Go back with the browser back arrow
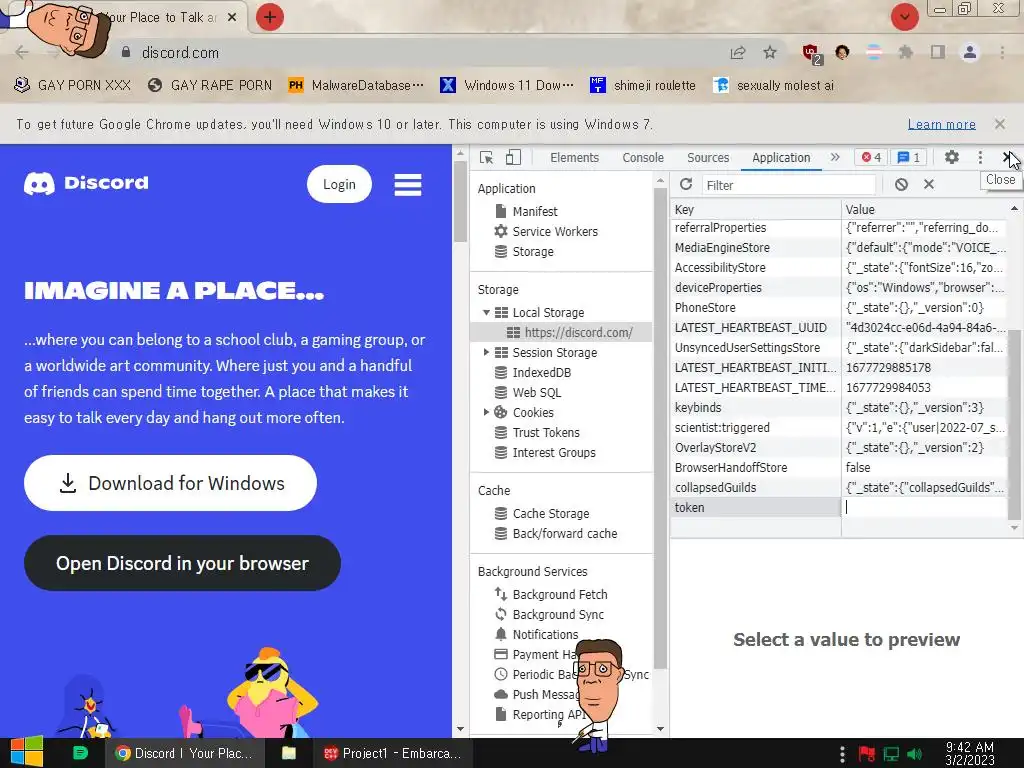Screen dimensions: 1024x768 22,52
